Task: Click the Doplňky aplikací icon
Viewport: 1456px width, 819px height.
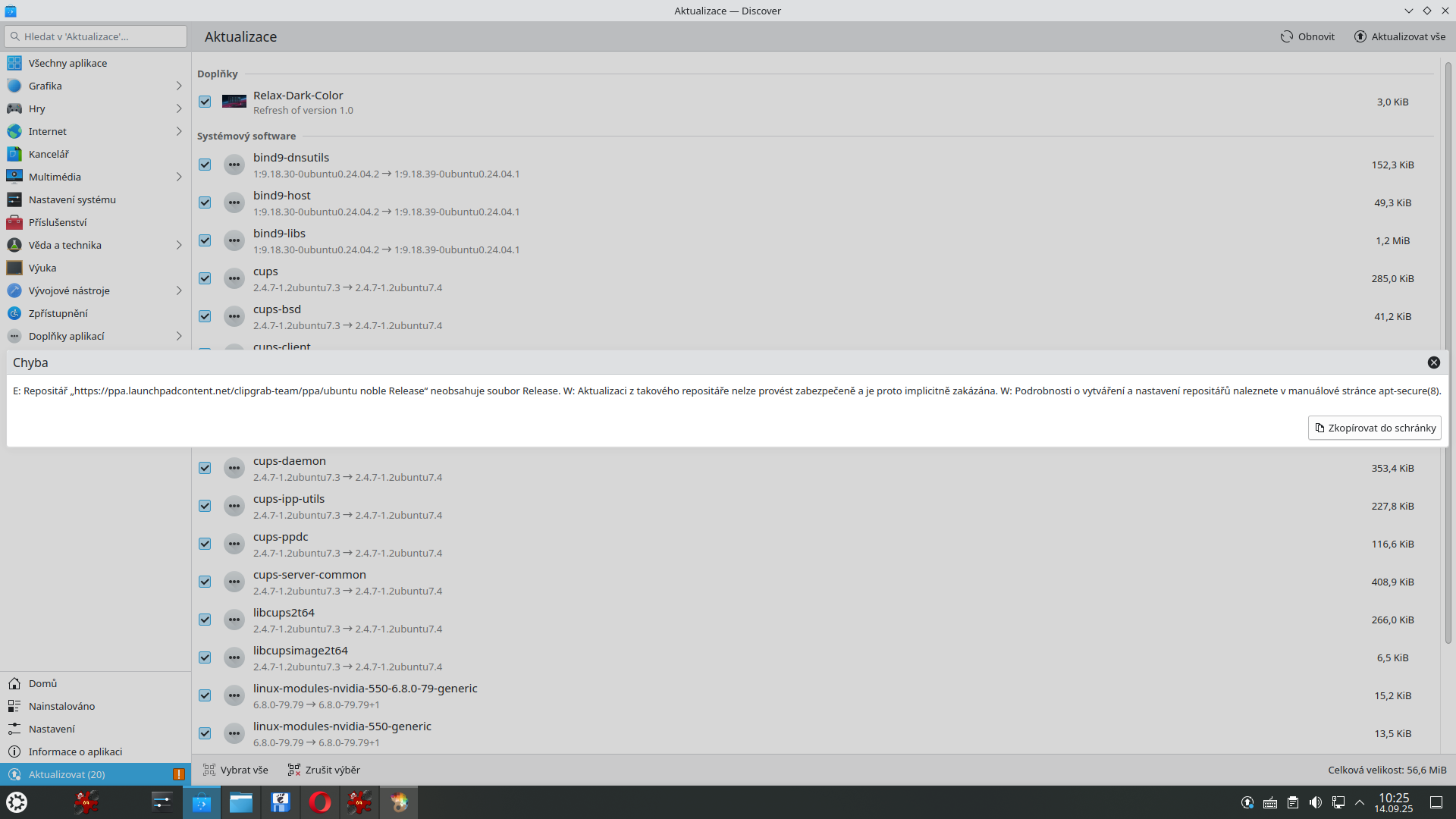Action: click(x=14, y=336)
